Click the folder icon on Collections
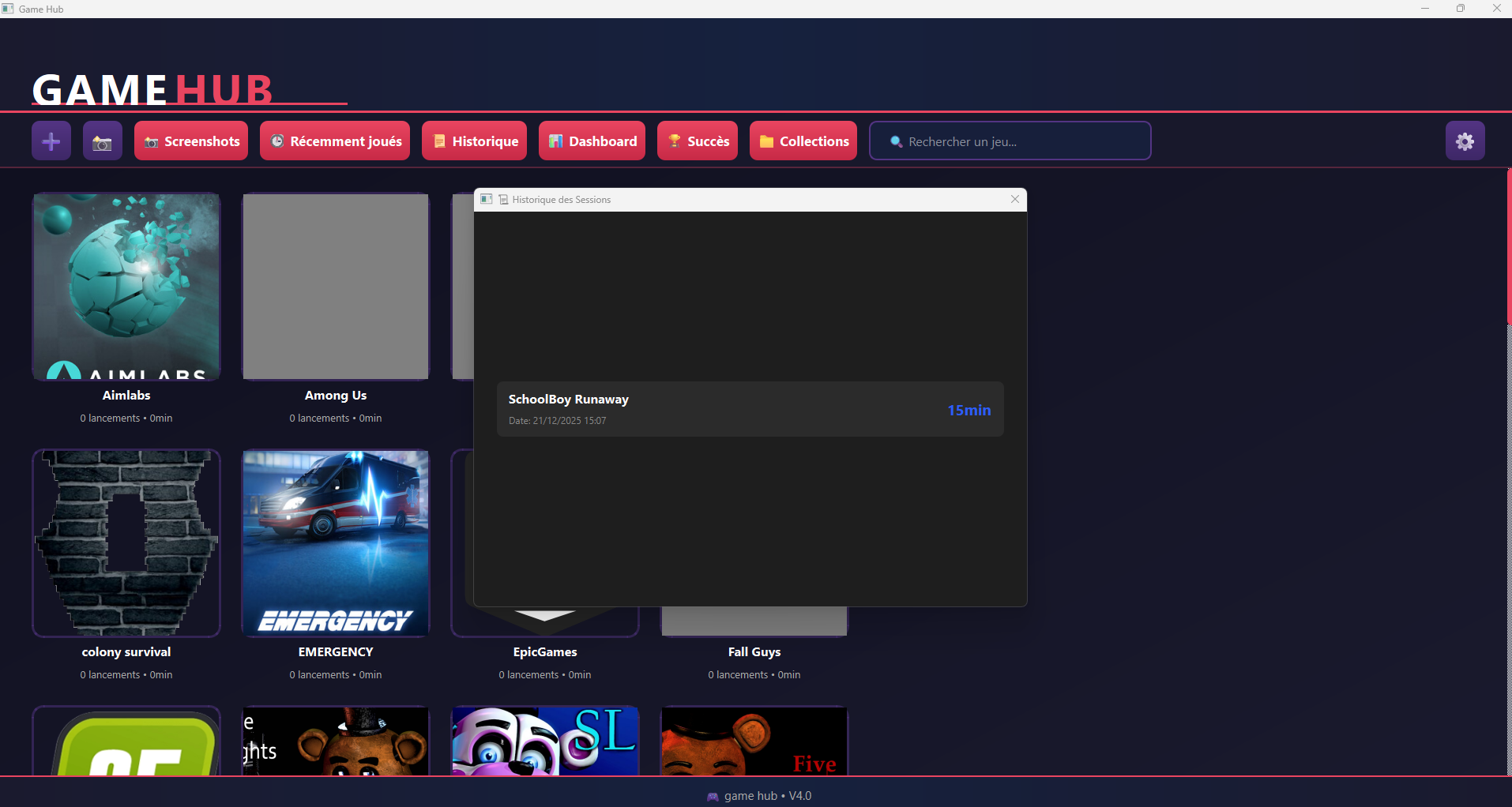The image size is (1512, 807). pos(766,141)
